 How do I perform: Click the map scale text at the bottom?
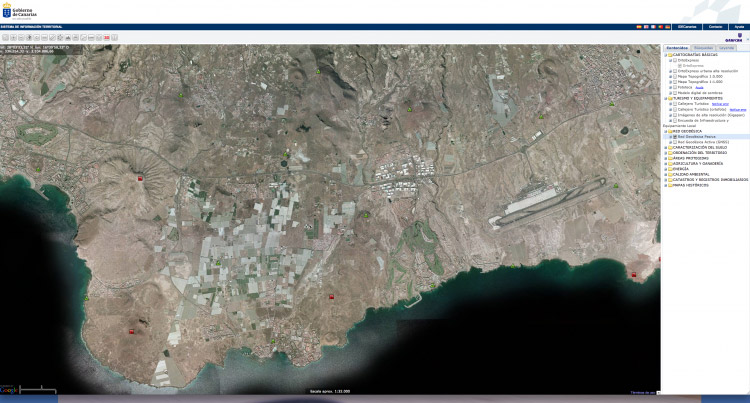330,391
